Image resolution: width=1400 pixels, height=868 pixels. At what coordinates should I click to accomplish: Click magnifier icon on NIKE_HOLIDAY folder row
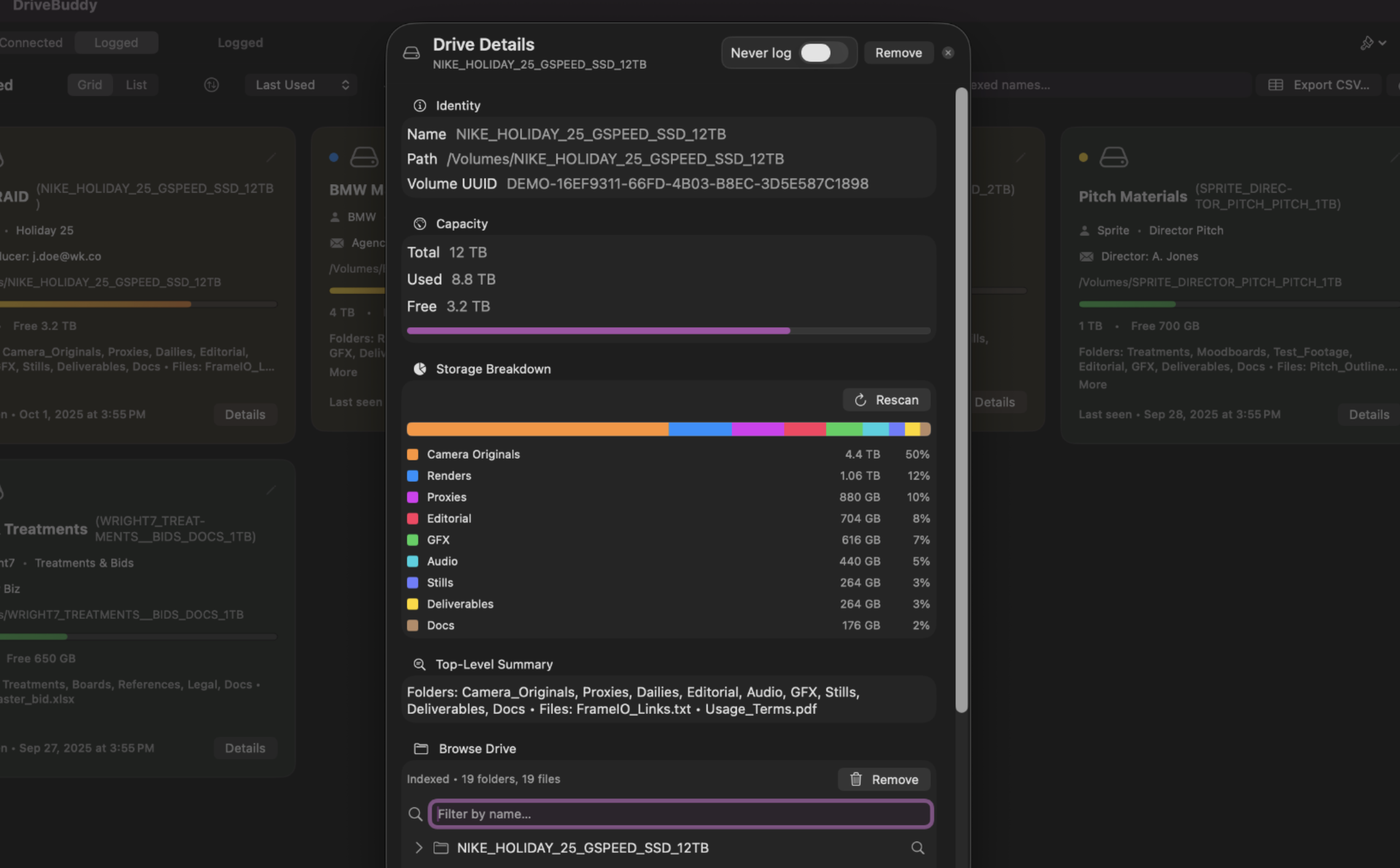coord(917,848)
